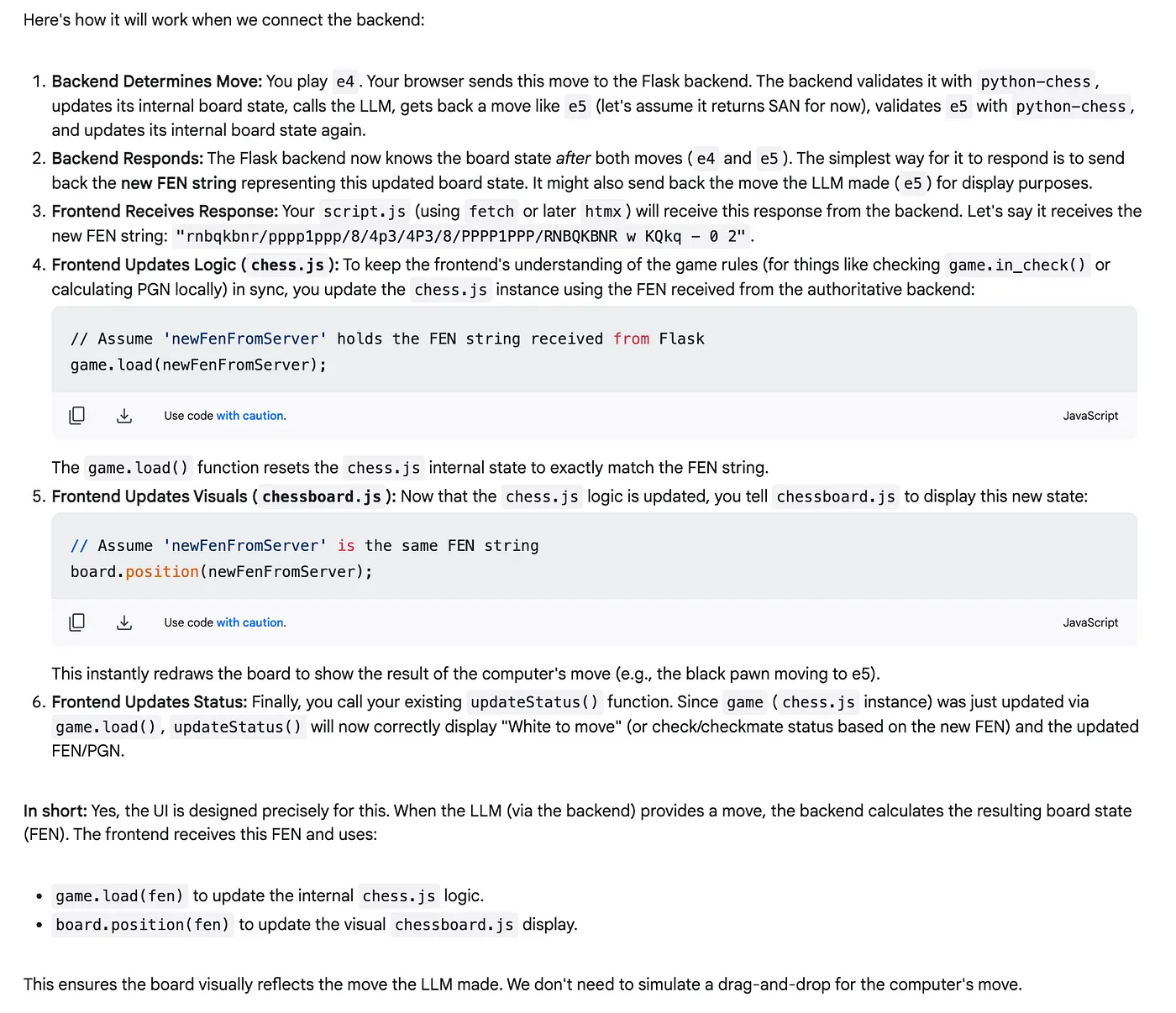
Task: Click the JavaScript label of second code block
Action: click(1090, 622)
